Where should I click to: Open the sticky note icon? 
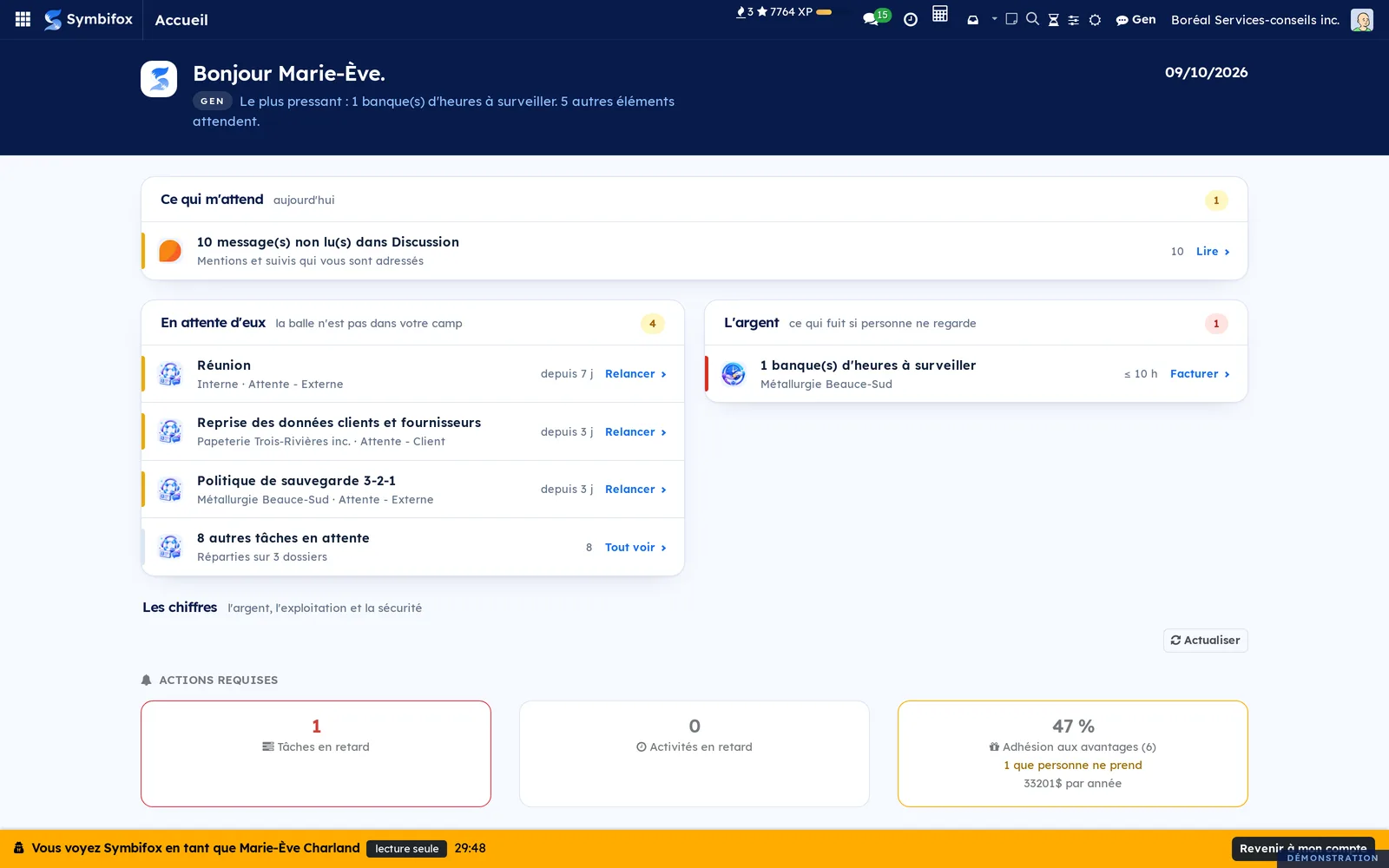1011,19
